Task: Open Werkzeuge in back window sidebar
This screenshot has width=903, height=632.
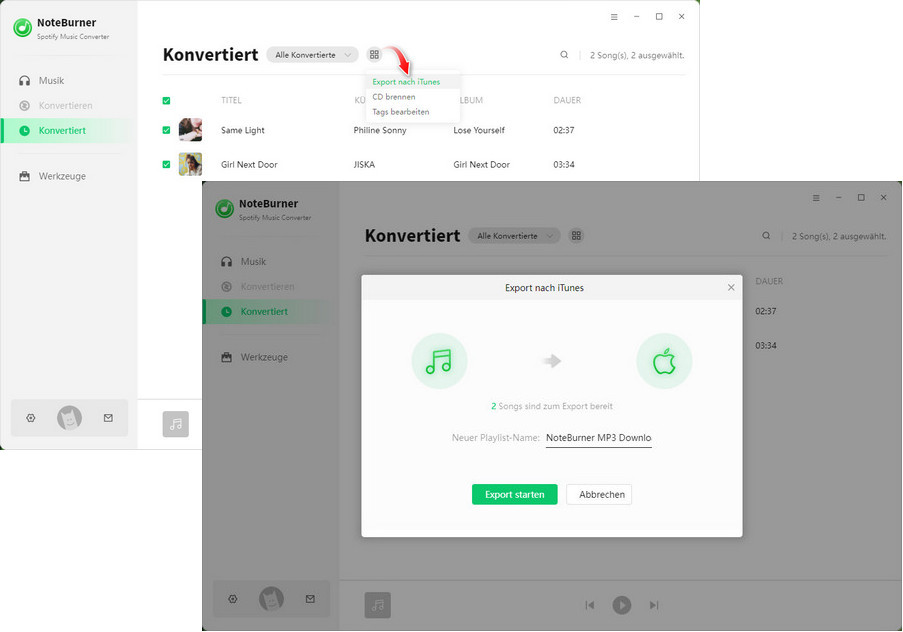Action: pos(62,176)
